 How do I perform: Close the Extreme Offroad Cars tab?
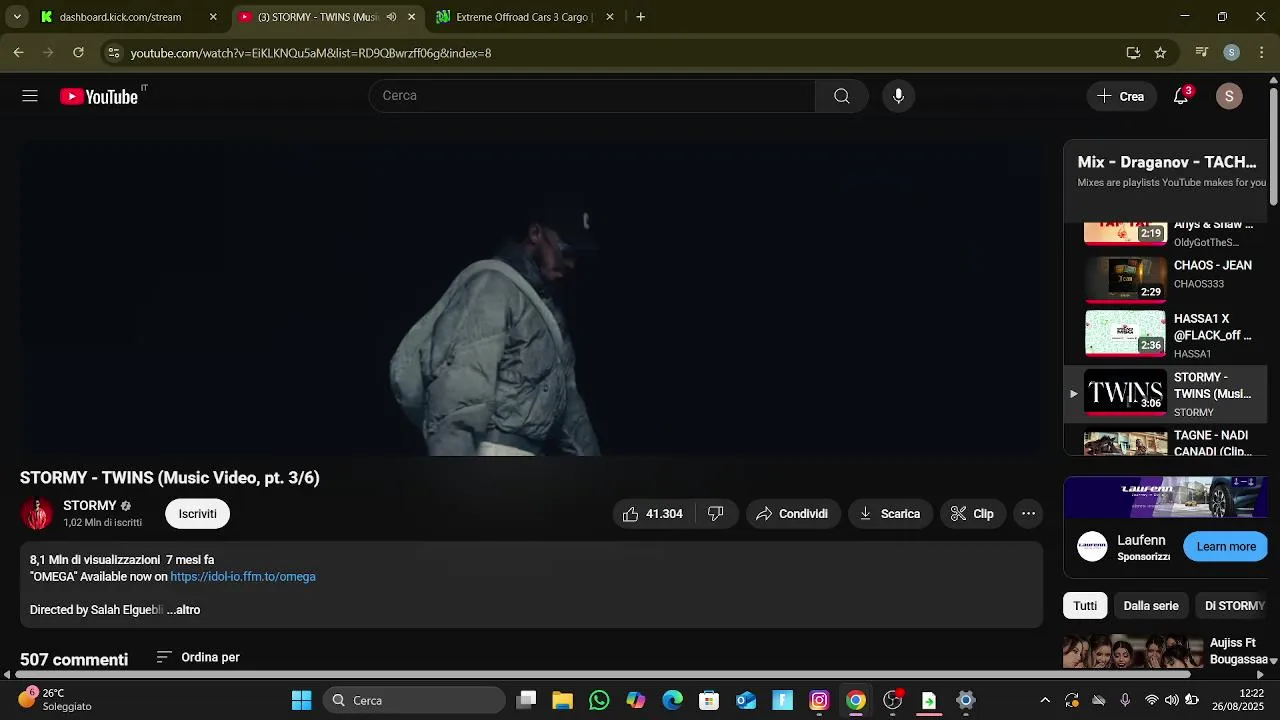610,17
